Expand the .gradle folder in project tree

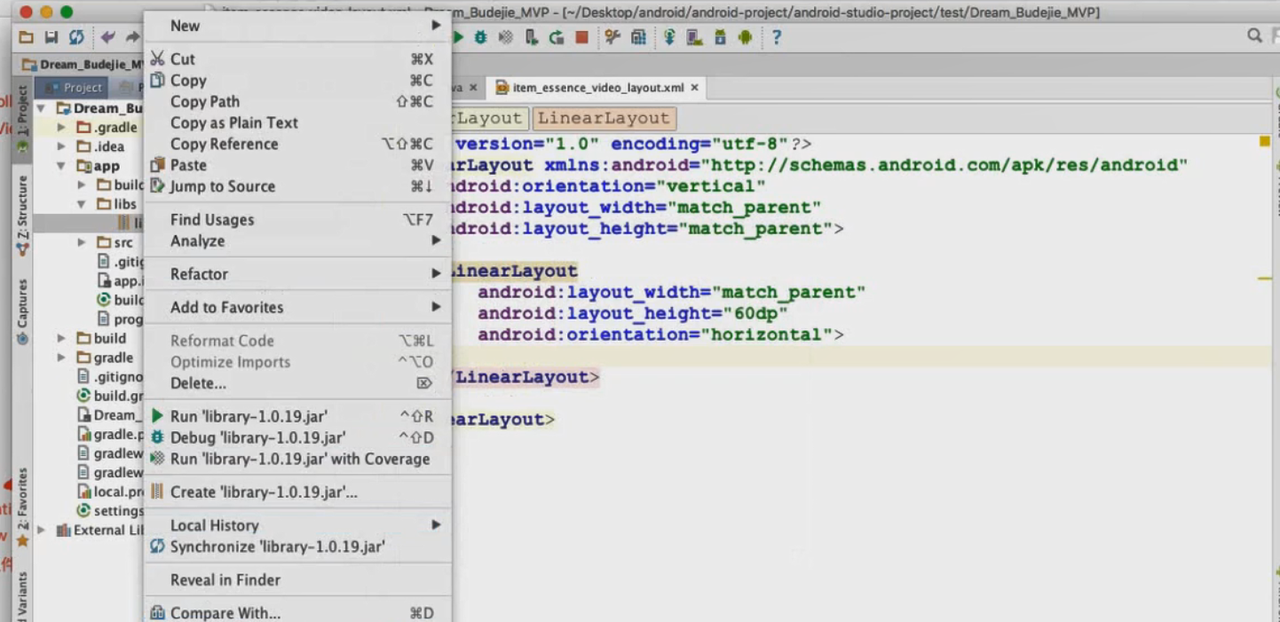[x=61, y=128]
